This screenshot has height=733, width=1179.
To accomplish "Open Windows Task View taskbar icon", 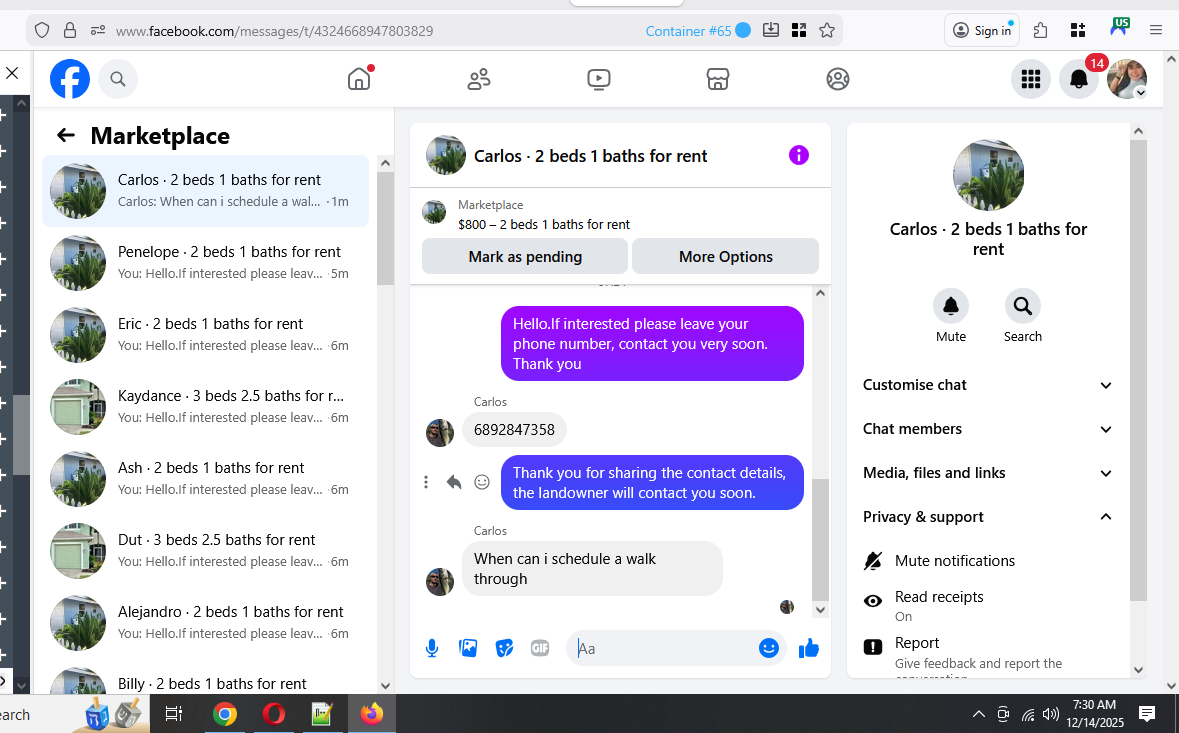I will (174, 713).
